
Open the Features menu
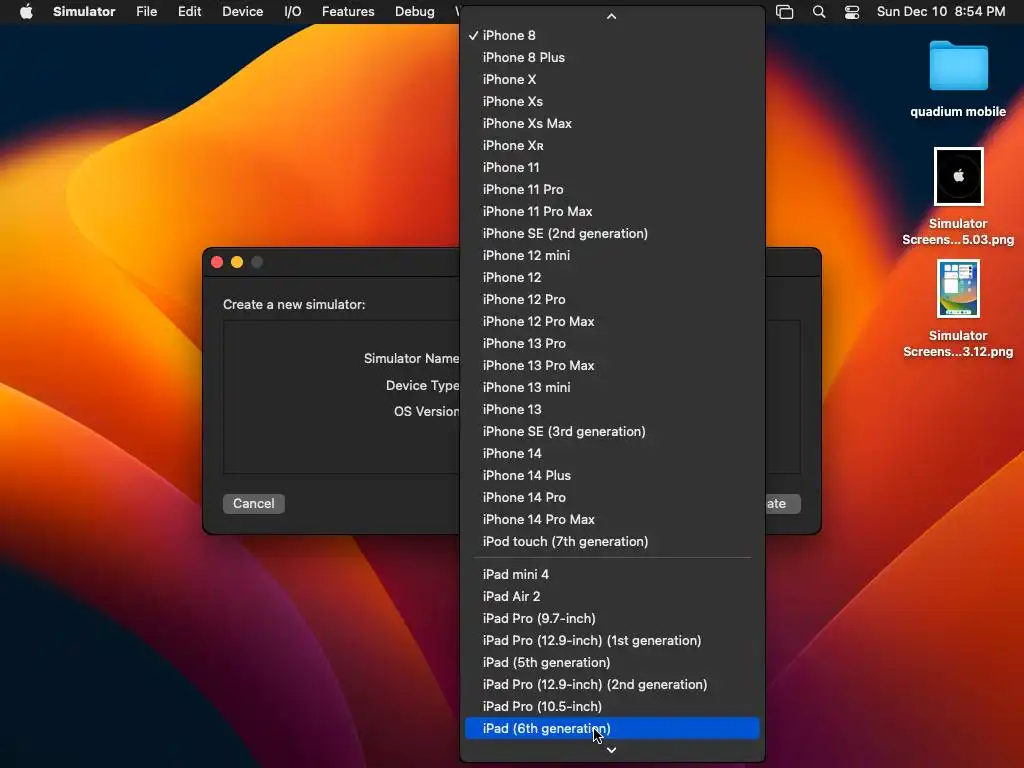pos(348,12)
